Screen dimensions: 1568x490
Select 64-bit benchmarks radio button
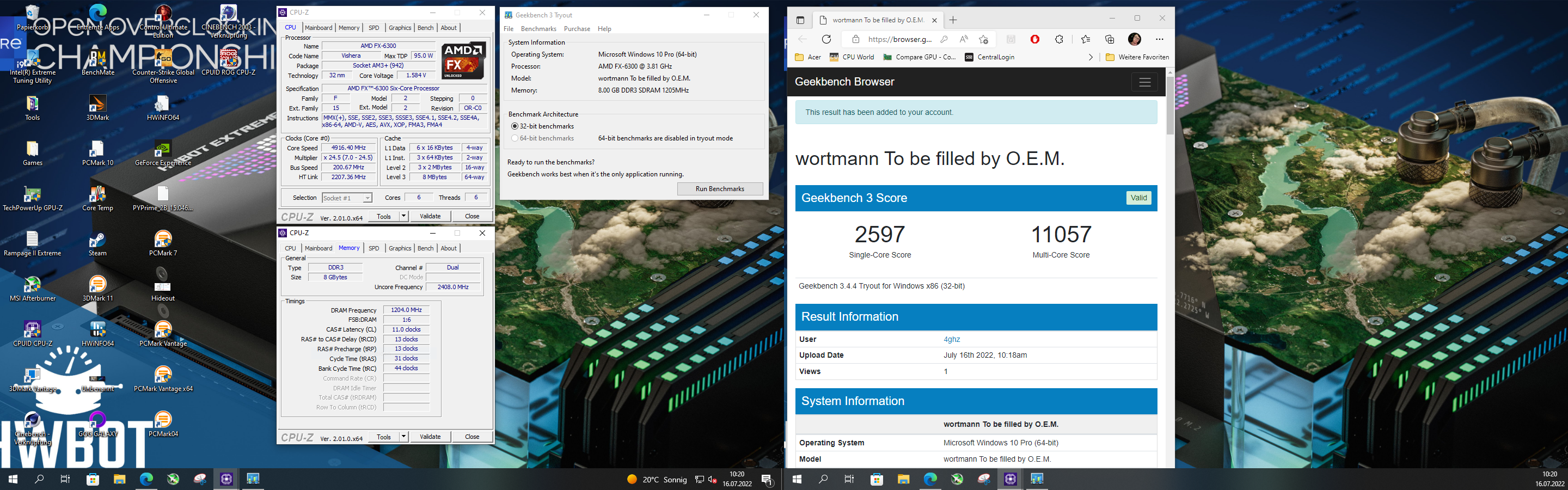(x=515, y=138)
